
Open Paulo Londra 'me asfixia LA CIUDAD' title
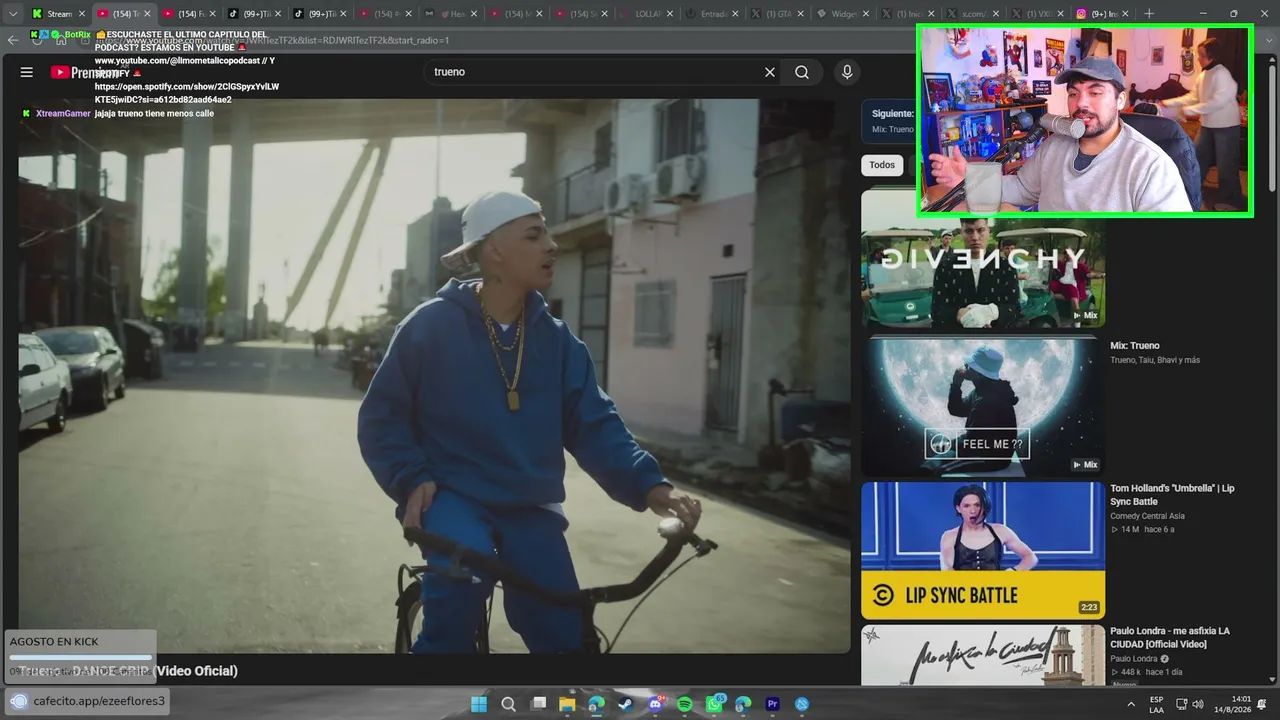1170,637
